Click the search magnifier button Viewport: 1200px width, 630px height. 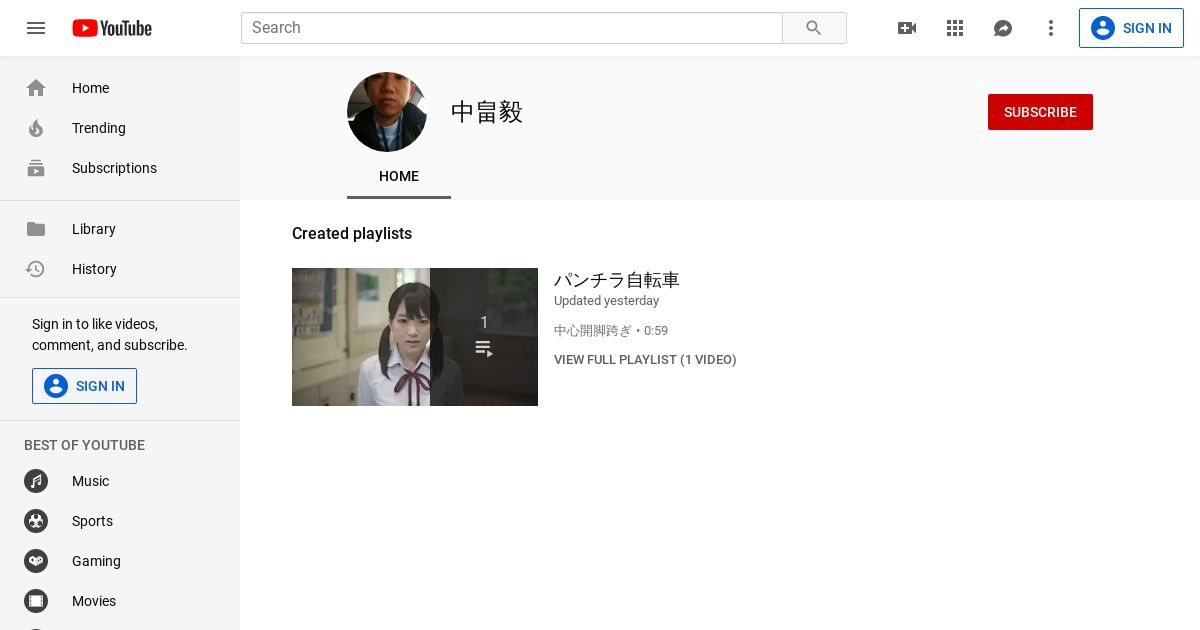[814, 28]
